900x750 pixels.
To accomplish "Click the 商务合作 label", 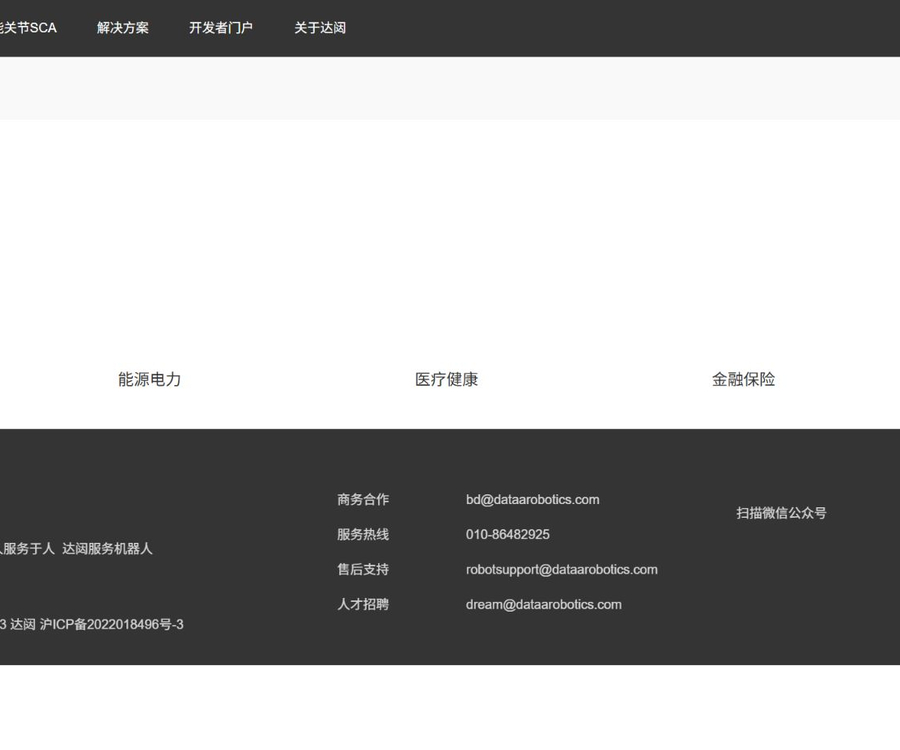I will coord(363,500).
